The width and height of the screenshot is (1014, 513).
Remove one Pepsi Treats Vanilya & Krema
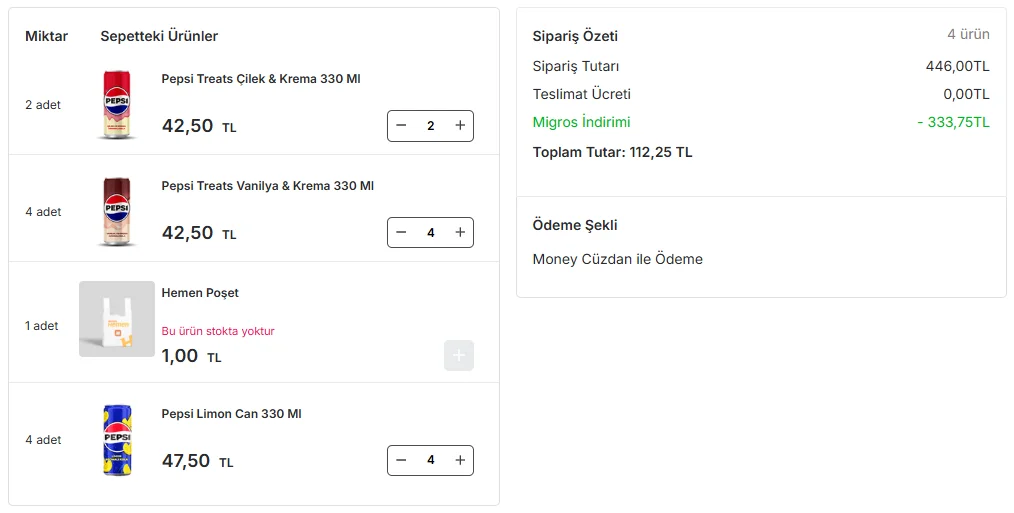401,232
